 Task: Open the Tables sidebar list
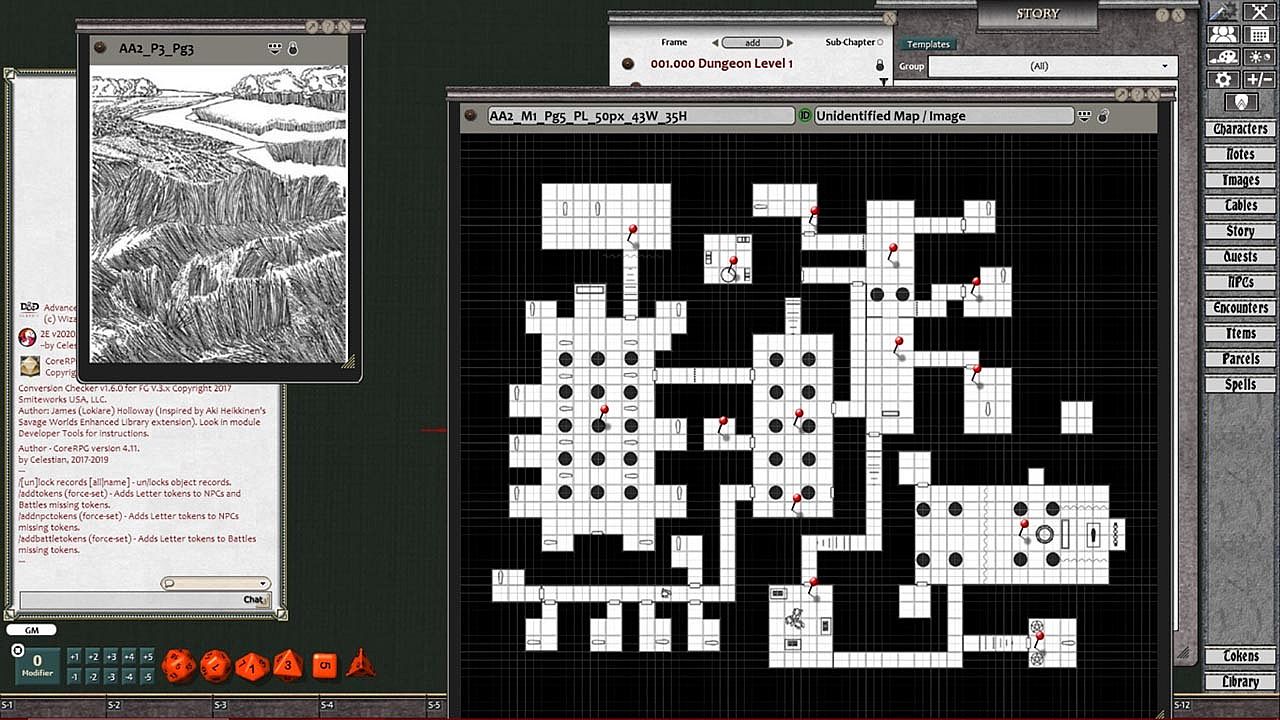[1240, 205]
